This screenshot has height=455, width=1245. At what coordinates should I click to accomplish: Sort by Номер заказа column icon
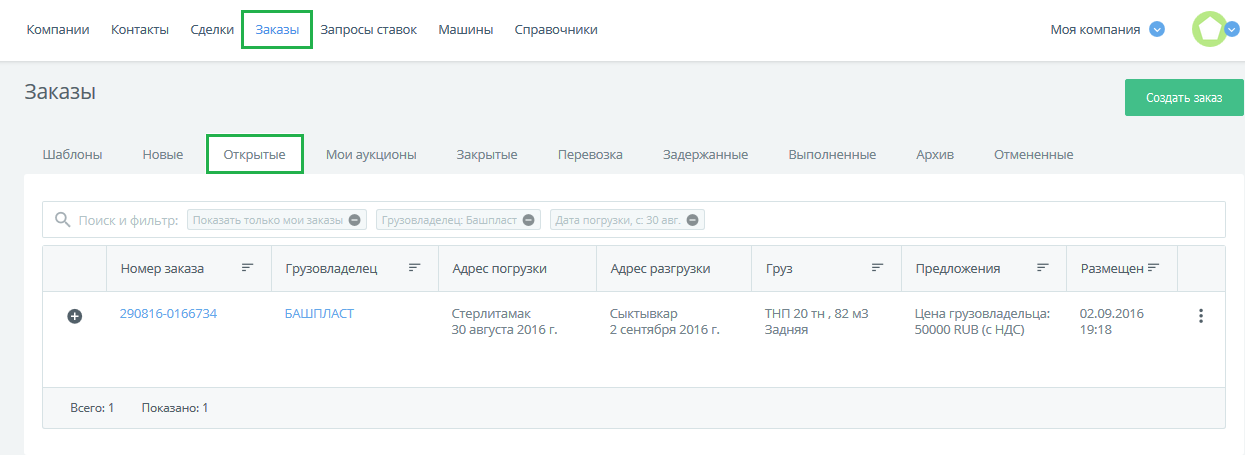(248, 268)
